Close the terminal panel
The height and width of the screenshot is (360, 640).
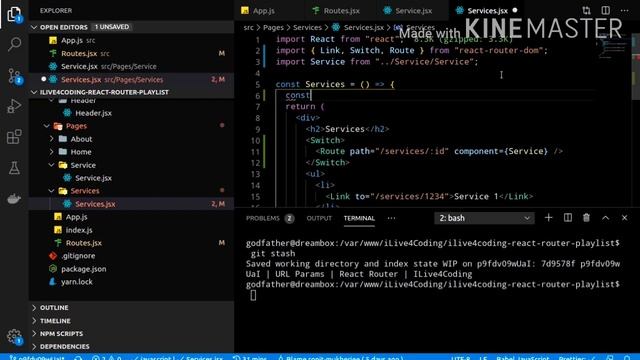(x=624, y=218)
